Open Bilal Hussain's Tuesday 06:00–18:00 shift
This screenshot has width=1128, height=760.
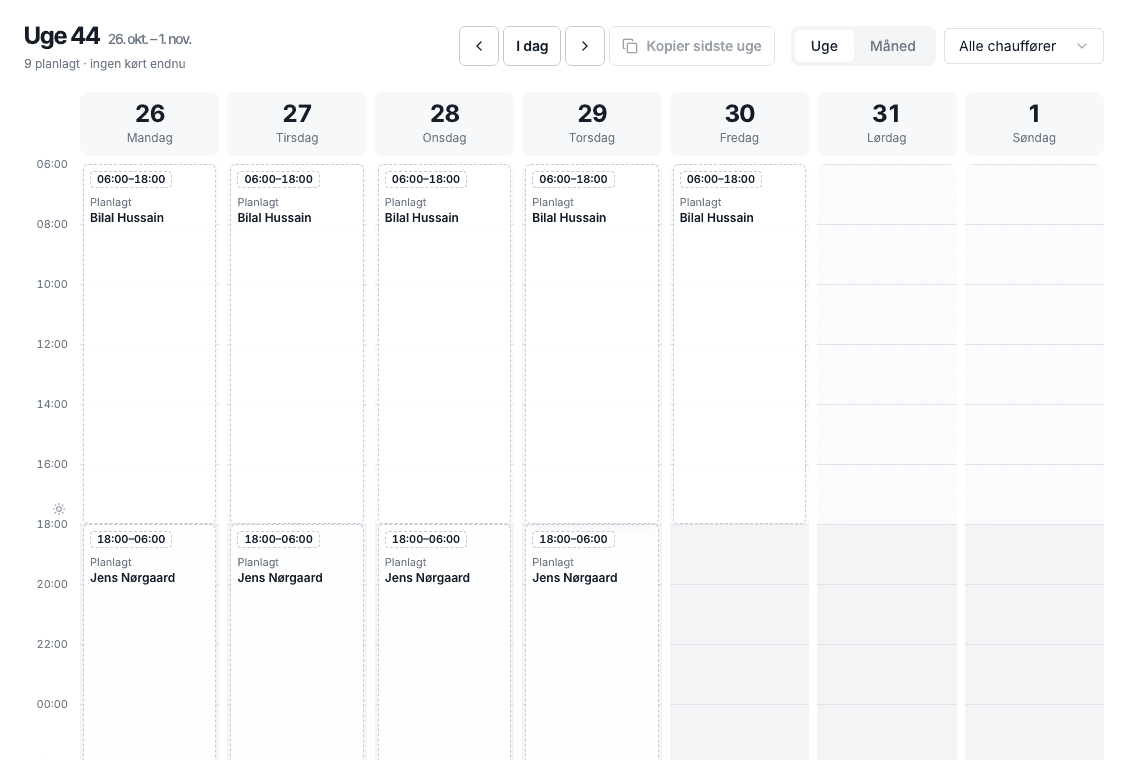pyautogui.click(x=297, y=344)
